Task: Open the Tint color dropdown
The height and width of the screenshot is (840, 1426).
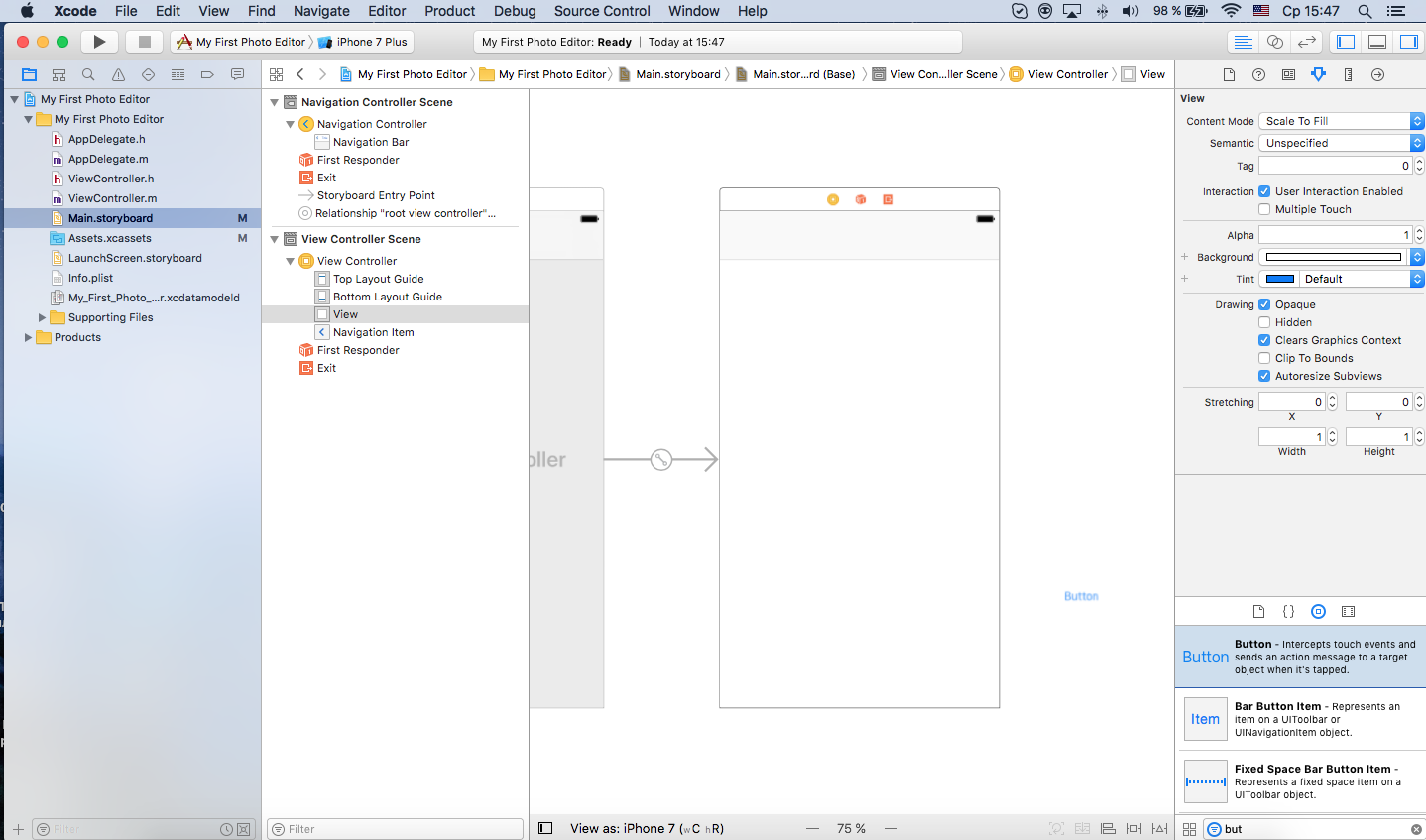Action: (1363, 279)
